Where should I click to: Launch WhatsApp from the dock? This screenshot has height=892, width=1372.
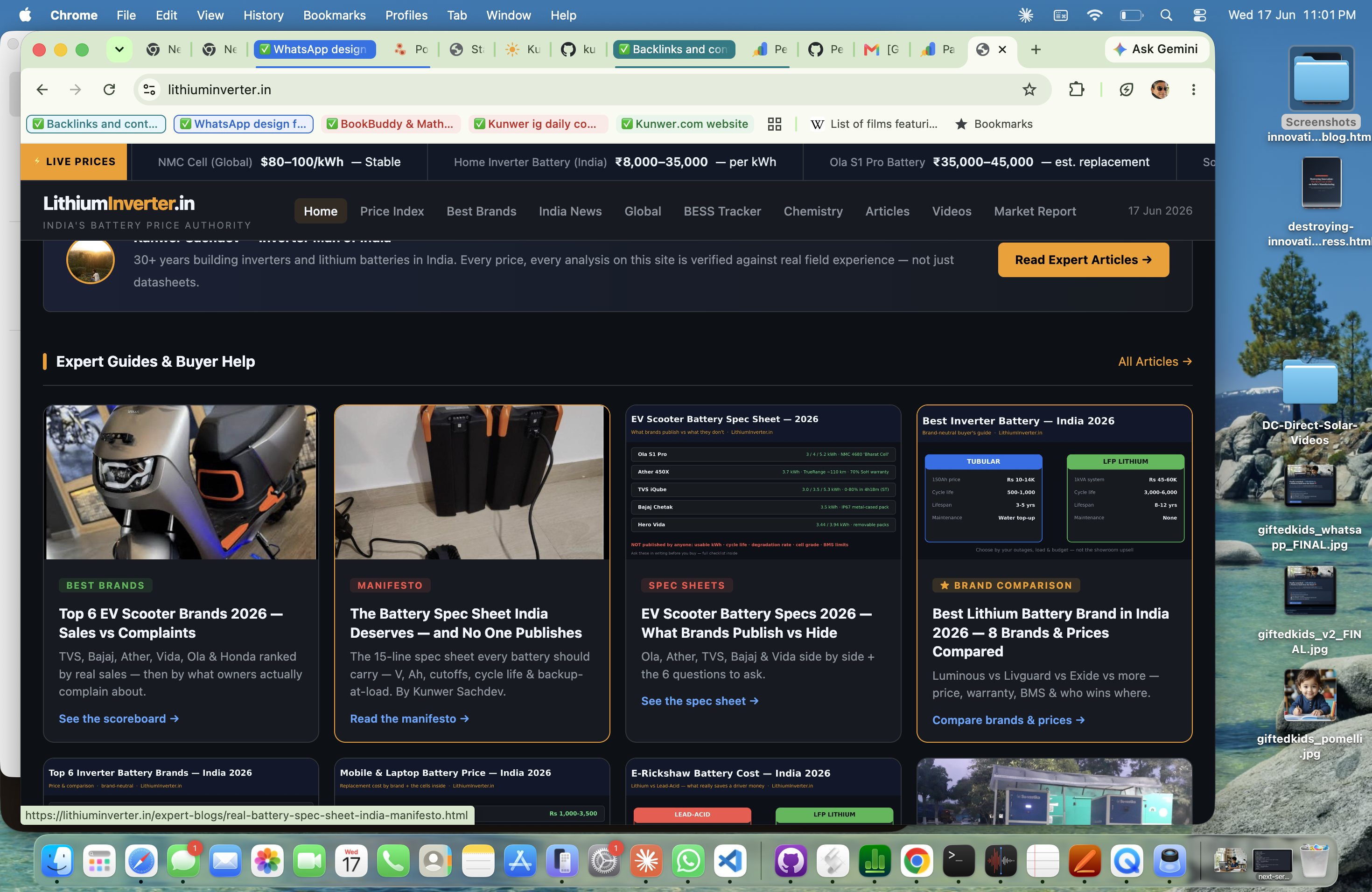[688, 861]
